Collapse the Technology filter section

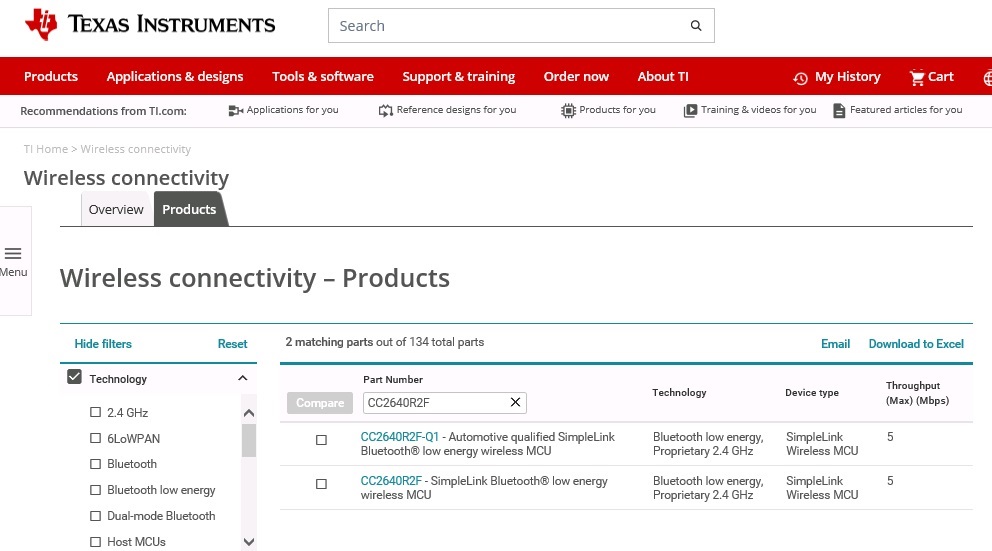click(x=242, y=378)
